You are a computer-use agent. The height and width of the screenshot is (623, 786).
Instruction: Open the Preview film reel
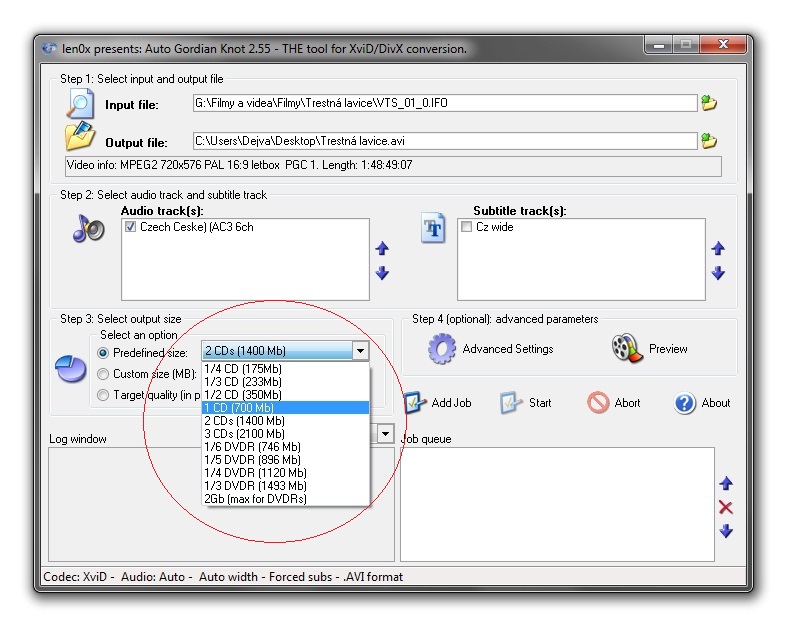coord(627,348)
